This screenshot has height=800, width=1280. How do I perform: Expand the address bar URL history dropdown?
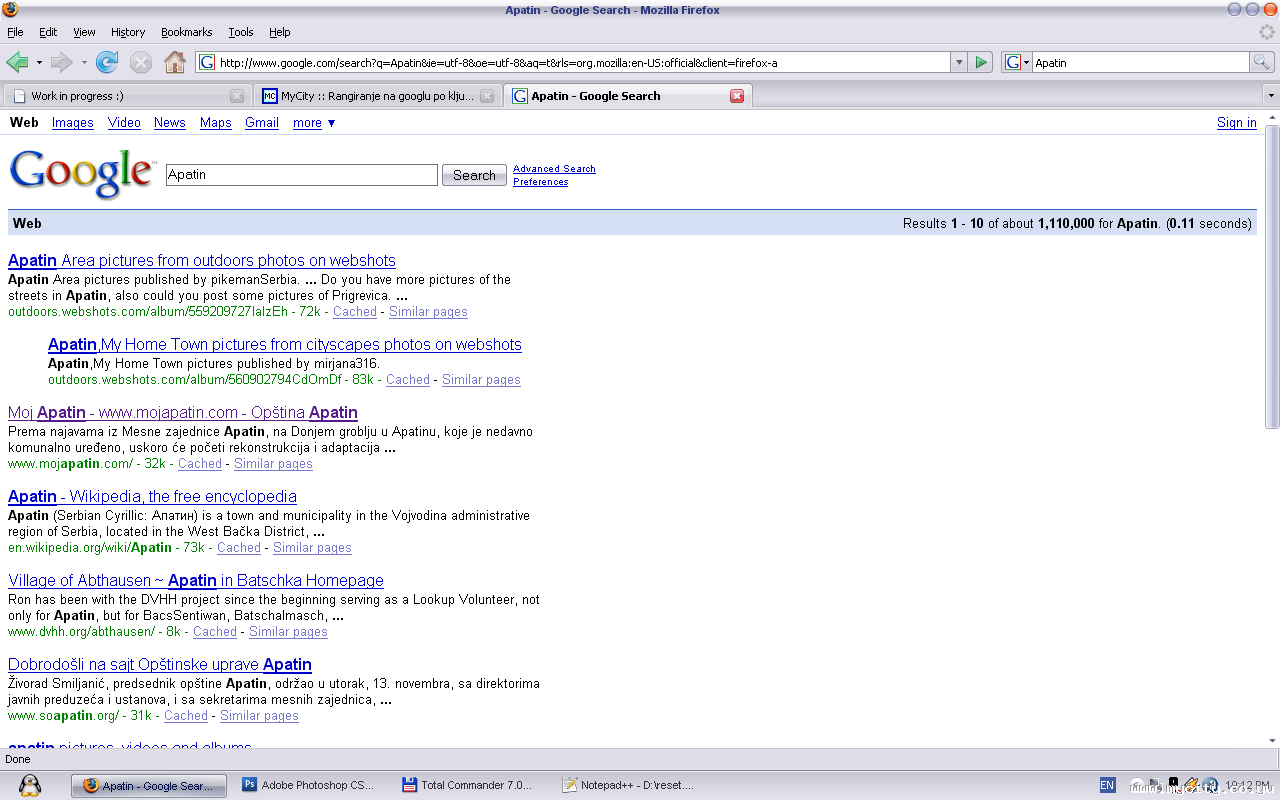coord(959,62)
